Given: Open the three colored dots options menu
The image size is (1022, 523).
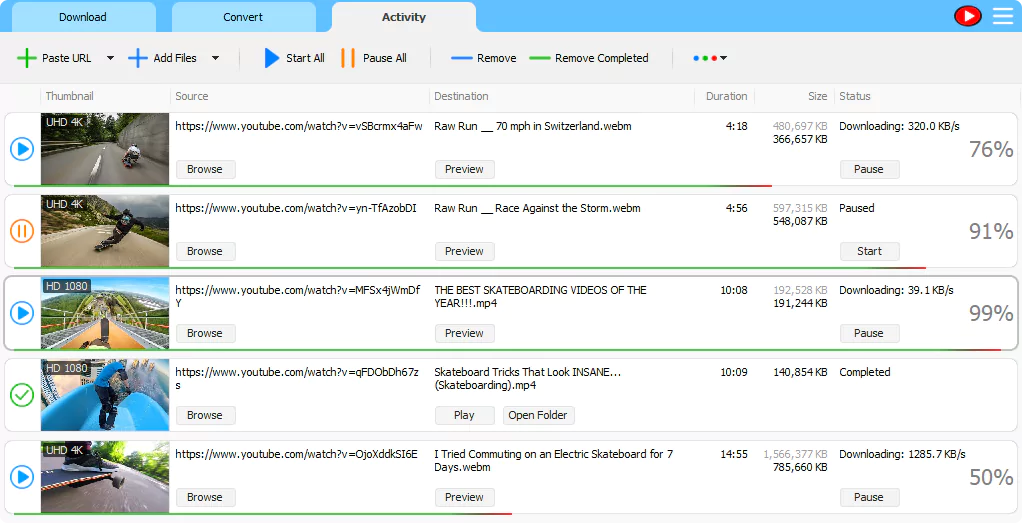Looking at the screenshot, I should [x=710, y=58].
